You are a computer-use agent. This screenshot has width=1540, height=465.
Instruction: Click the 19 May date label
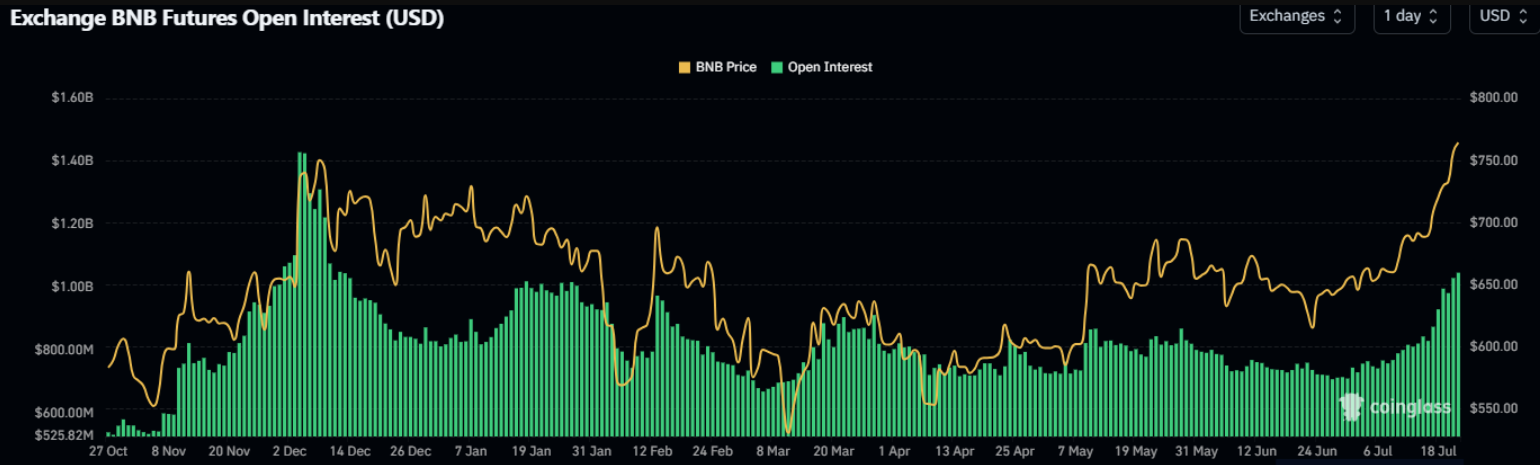[1134, 452]
